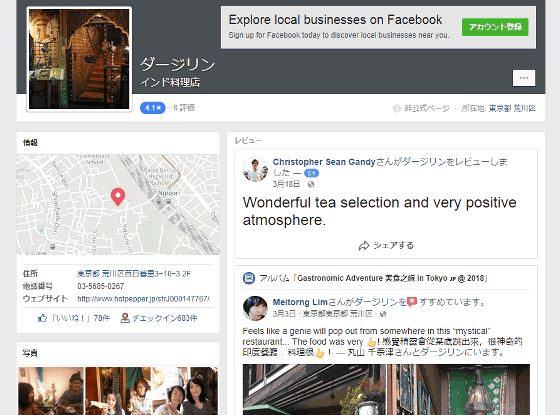The height and width of the screenshot is (415, 560).
Task: Click the globe privacy icon beside 3月3日 post
Action: click(x=383, y=314)
